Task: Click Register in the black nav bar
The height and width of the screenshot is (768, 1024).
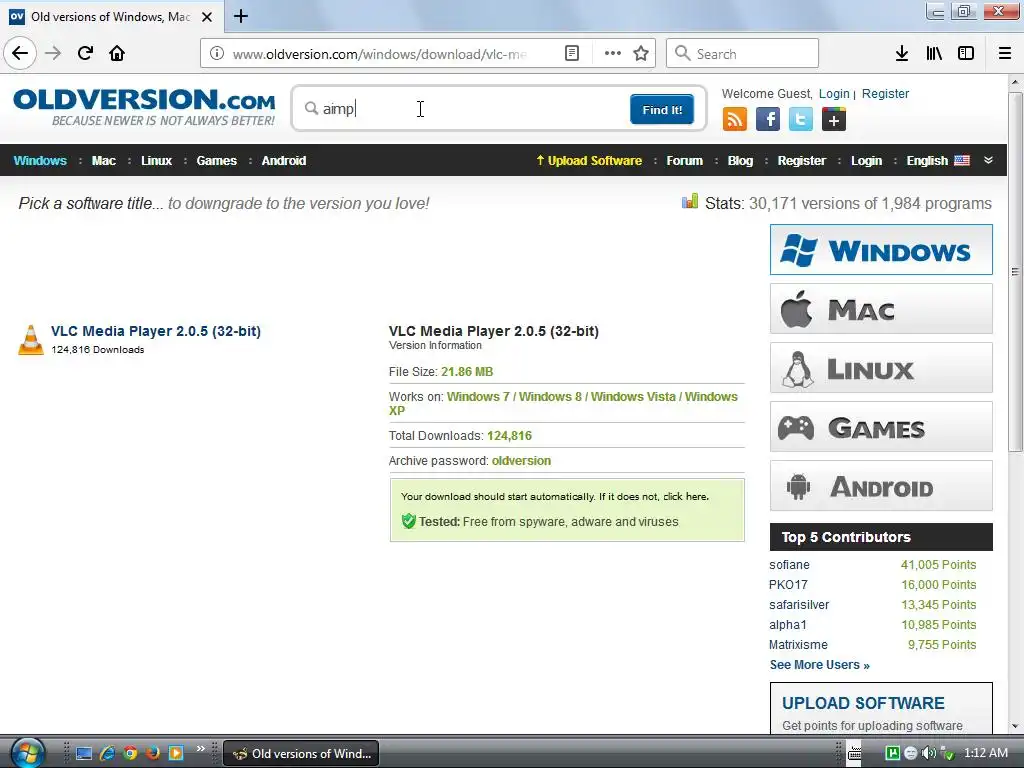Action: [801, 161]
